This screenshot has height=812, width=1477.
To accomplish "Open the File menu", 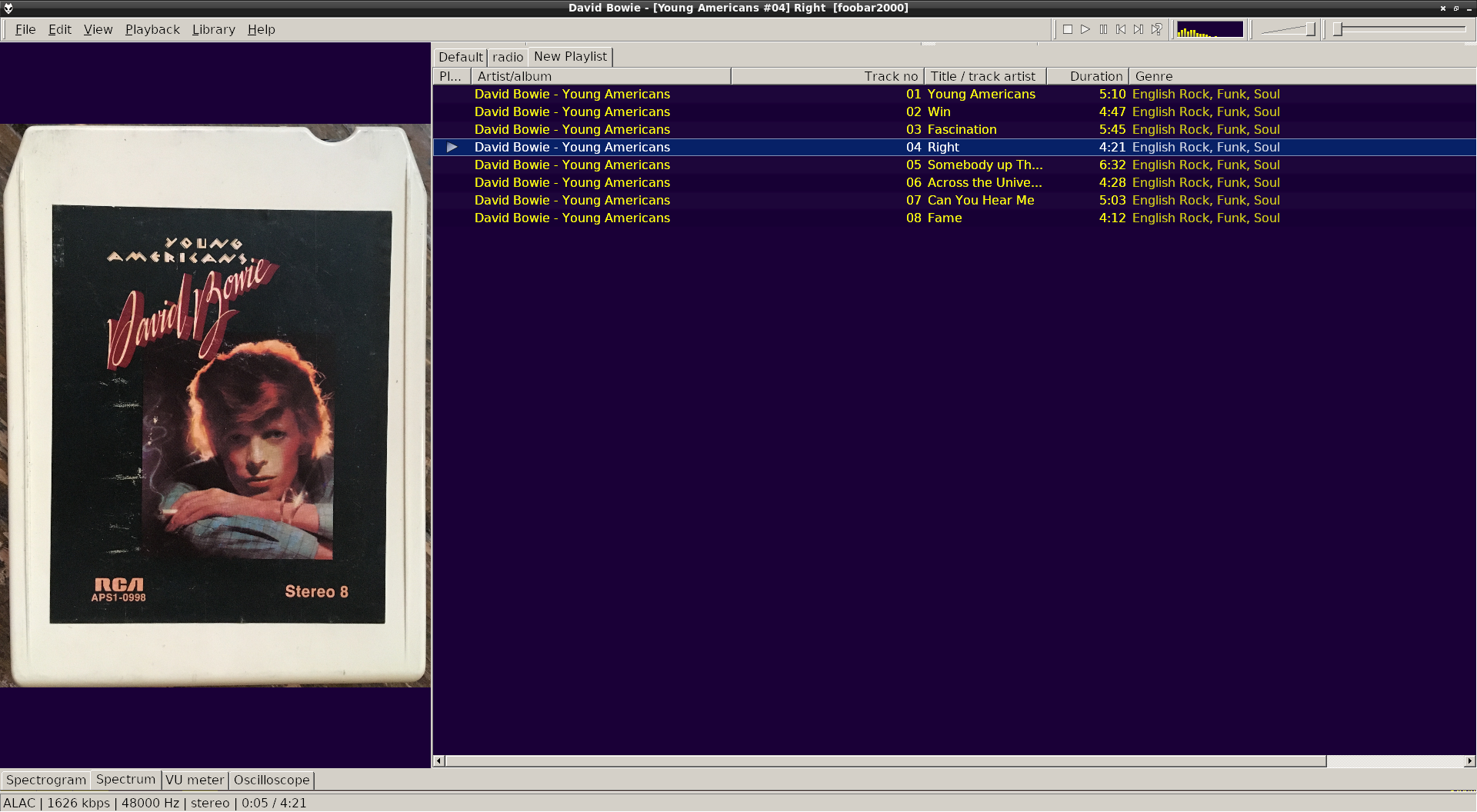I will [x=25, y=29].
